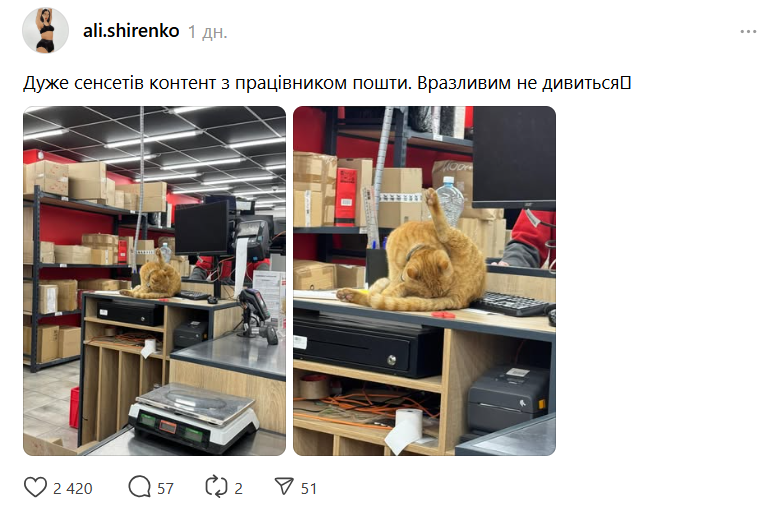Click the unrendered emoji at the caption's end
The image size is (762, 512).
pos(626,83)
